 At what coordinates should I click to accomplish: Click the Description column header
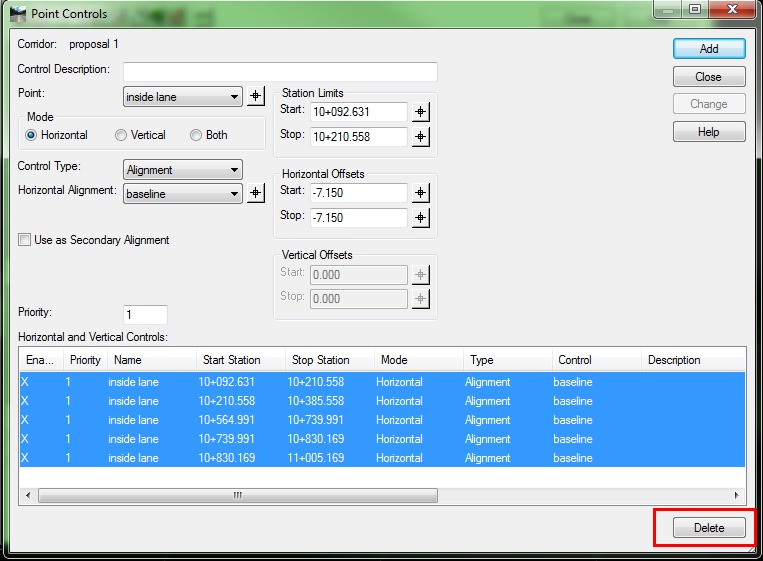tap(693, 360)
